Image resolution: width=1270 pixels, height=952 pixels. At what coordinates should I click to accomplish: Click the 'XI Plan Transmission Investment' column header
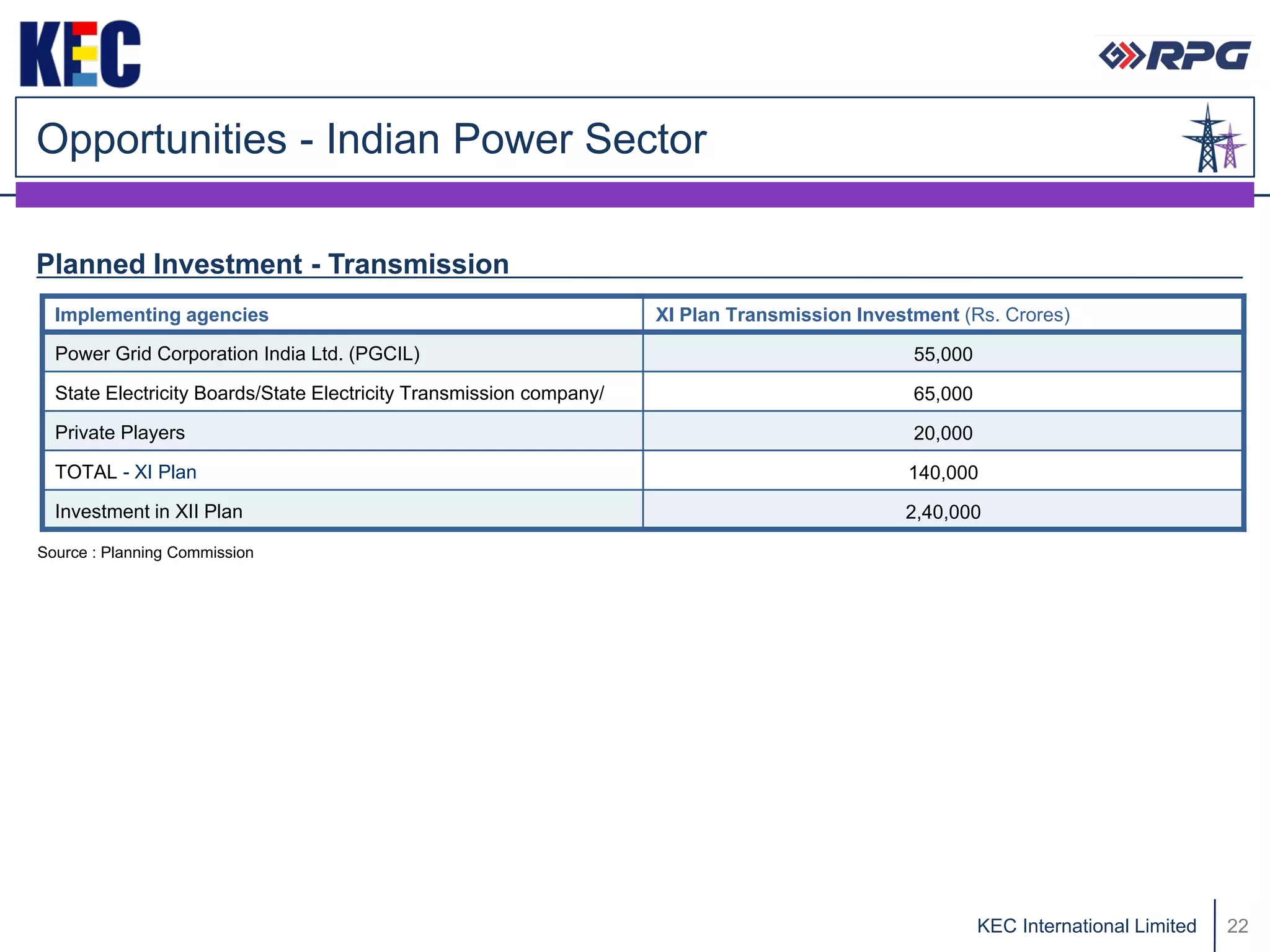coord(943,315)
